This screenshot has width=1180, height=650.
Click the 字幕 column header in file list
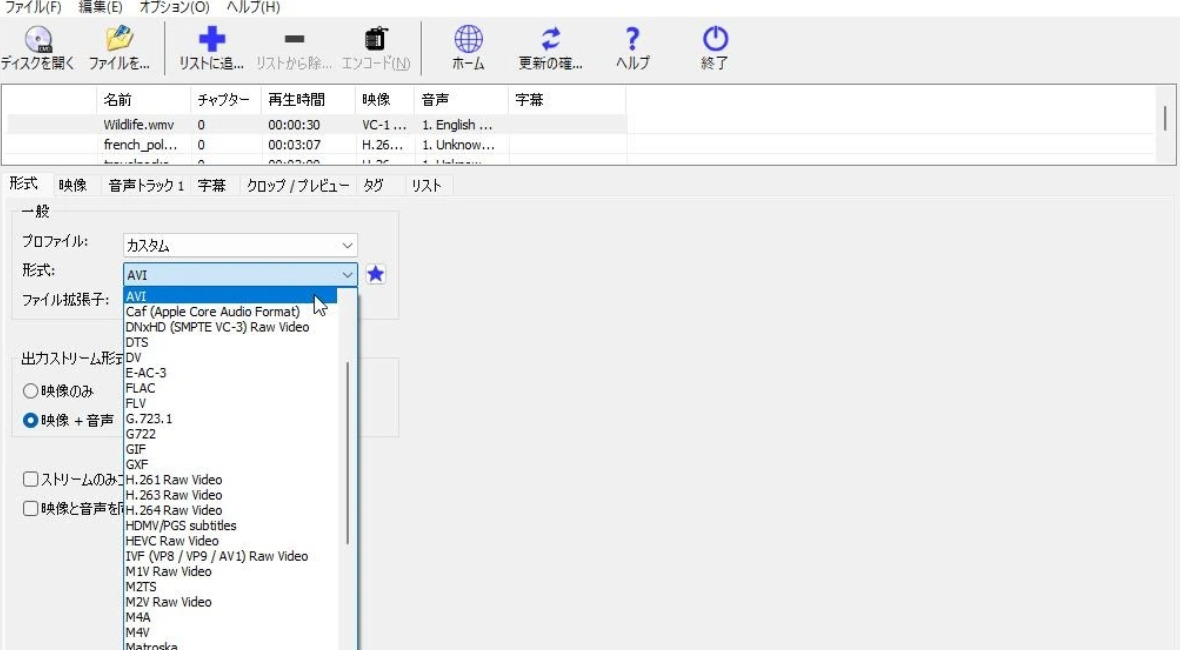click(x=567, y=99)
